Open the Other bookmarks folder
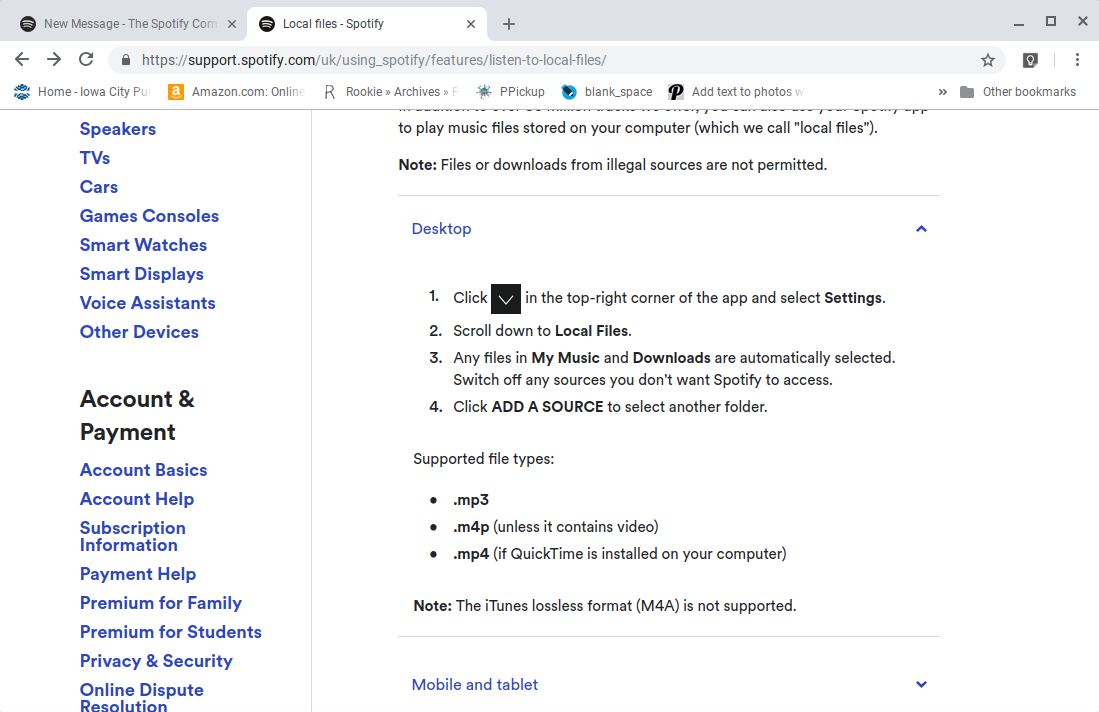 [1018, 92]
